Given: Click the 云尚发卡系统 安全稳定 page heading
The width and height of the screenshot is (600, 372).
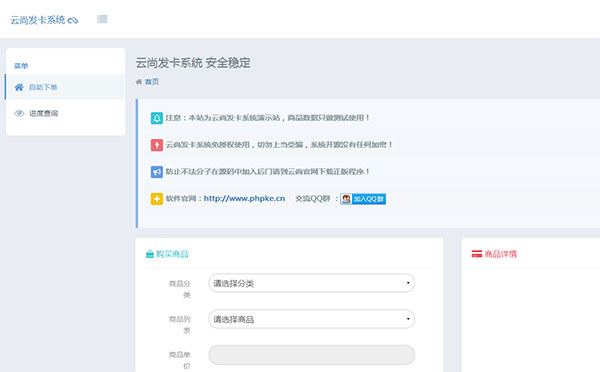Looking at the screenshot, I should [x=193, y=63].
